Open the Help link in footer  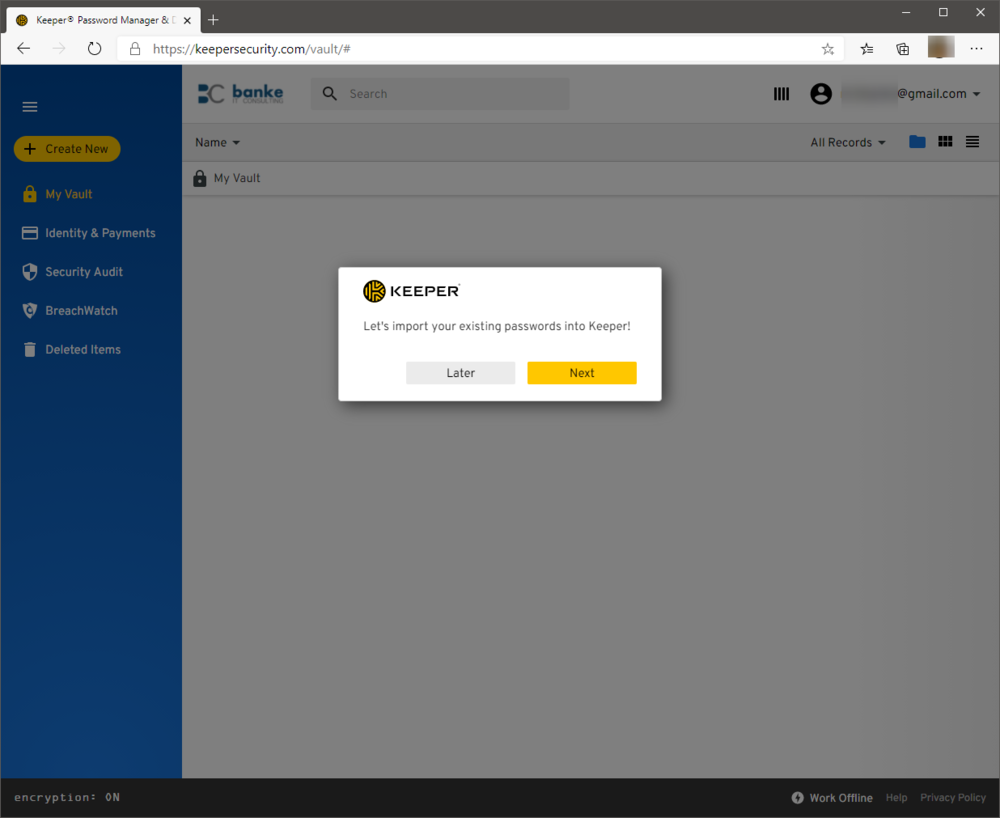(896, 798)
